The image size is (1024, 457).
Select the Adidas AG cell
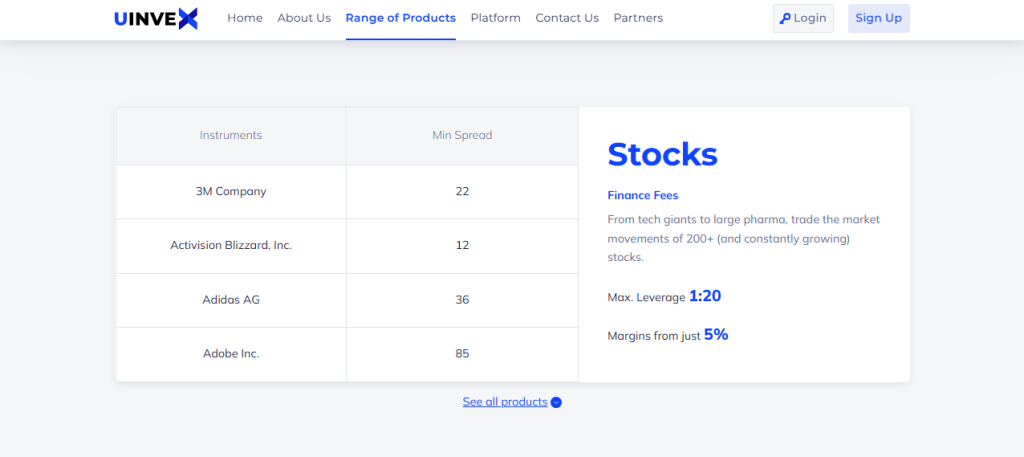point(231,300)
